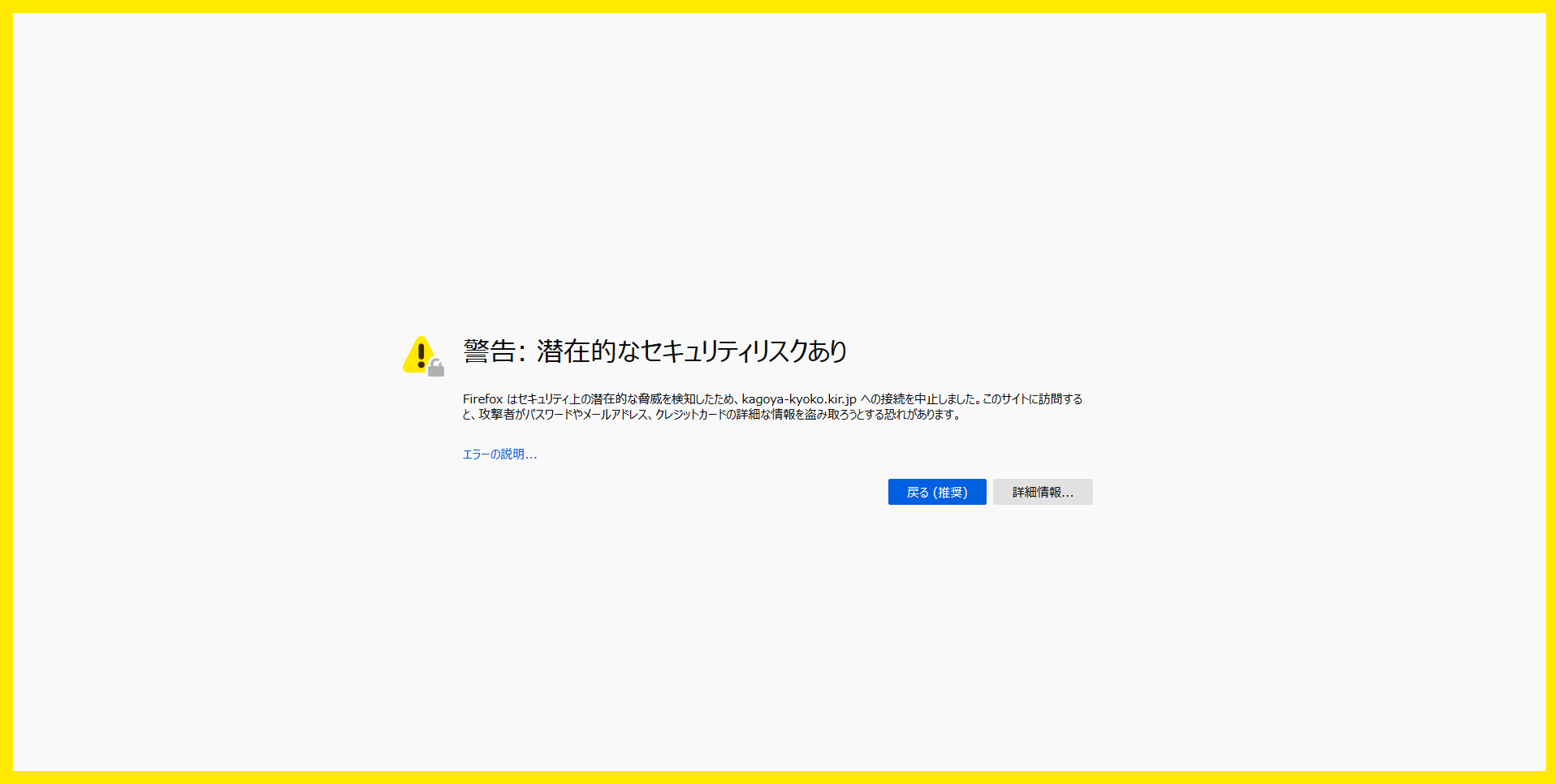Expand details with the 詳細情報… button
The width and height of the screenshot is (1555, 784).
point(1042,492)
